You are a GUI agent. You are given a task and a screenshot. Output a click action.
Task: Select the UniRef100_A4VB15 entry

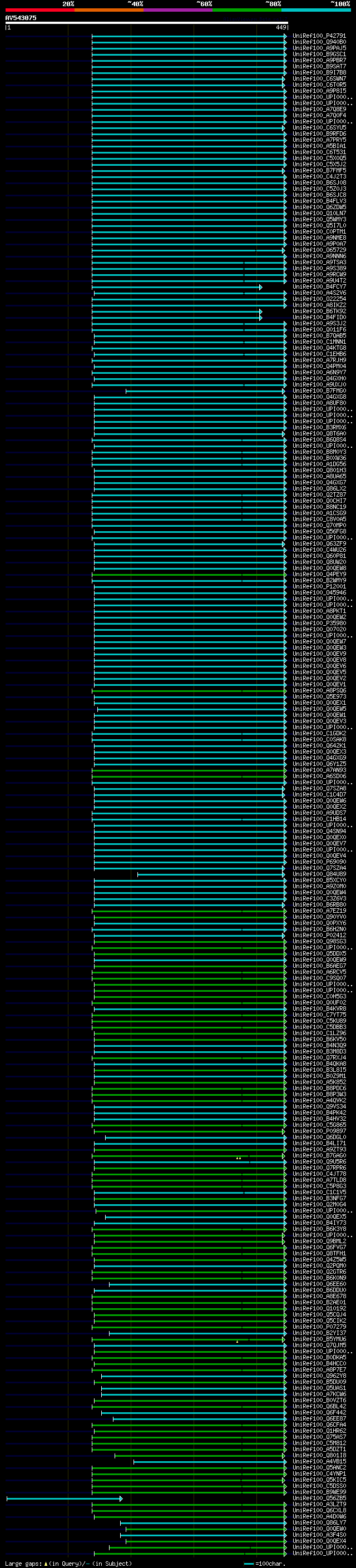[x=319, y=1461]
